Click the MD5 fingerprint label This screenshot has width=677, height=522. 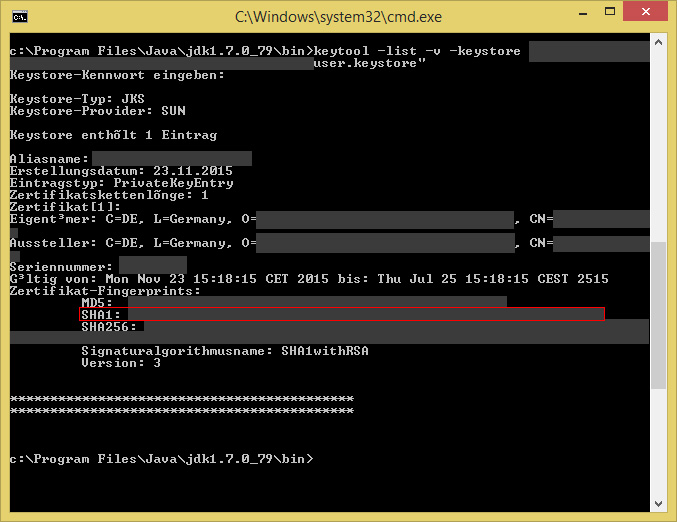pos(96,302)
